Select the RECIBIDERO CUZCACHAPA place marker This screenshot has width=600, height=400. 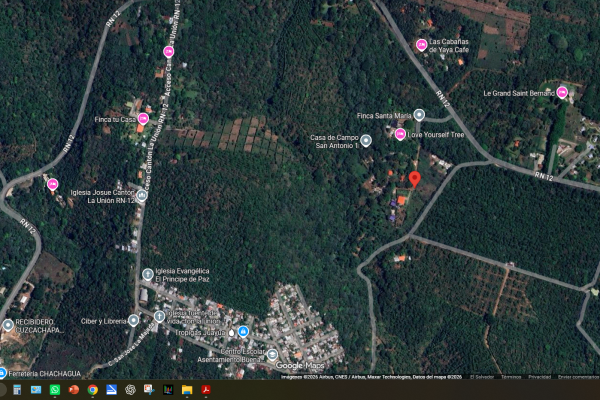click(8, 325)
